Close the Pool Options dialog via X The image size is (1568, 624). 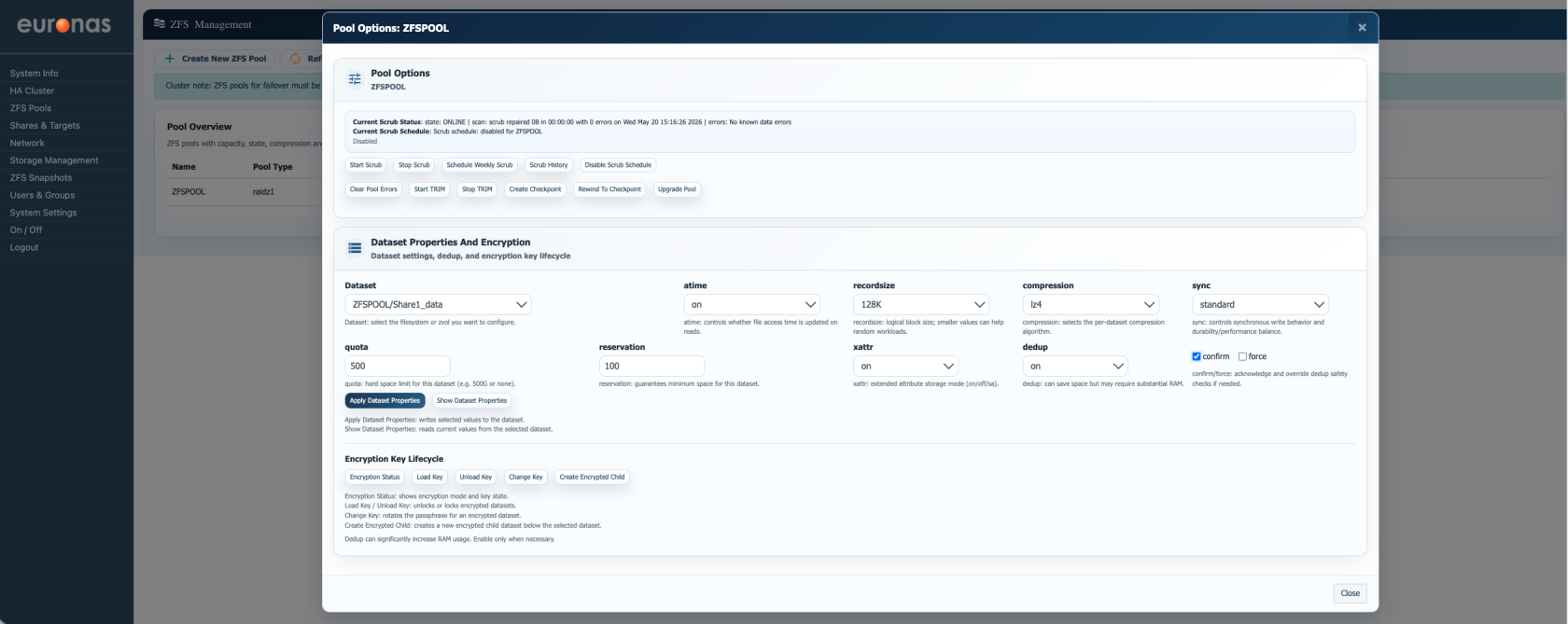(1362, 28)
